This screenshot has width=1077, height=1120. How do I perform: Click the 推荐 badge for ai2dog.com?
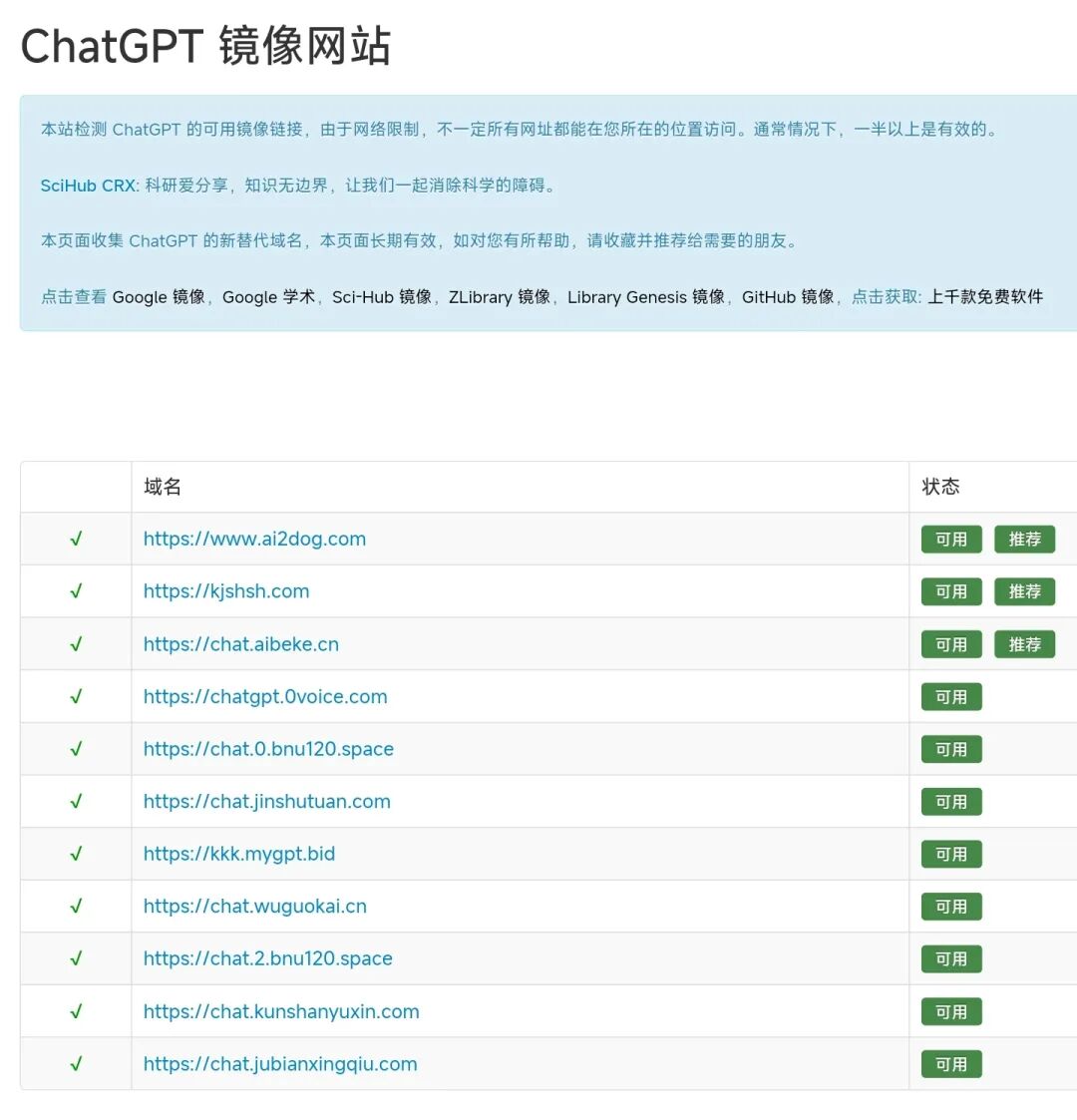click(1025, 540)
